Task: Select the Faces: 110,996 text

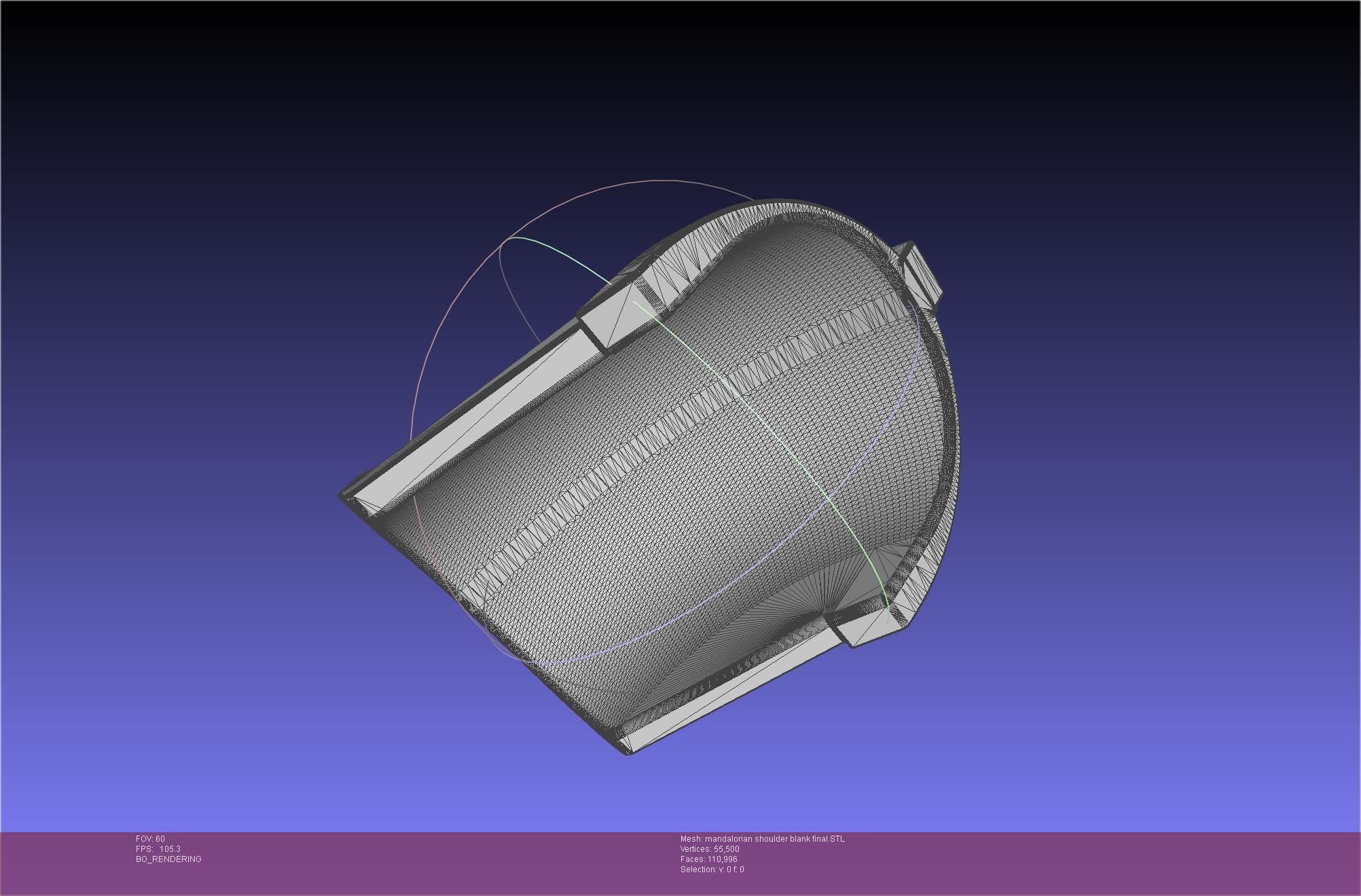Action: (709, 859)
